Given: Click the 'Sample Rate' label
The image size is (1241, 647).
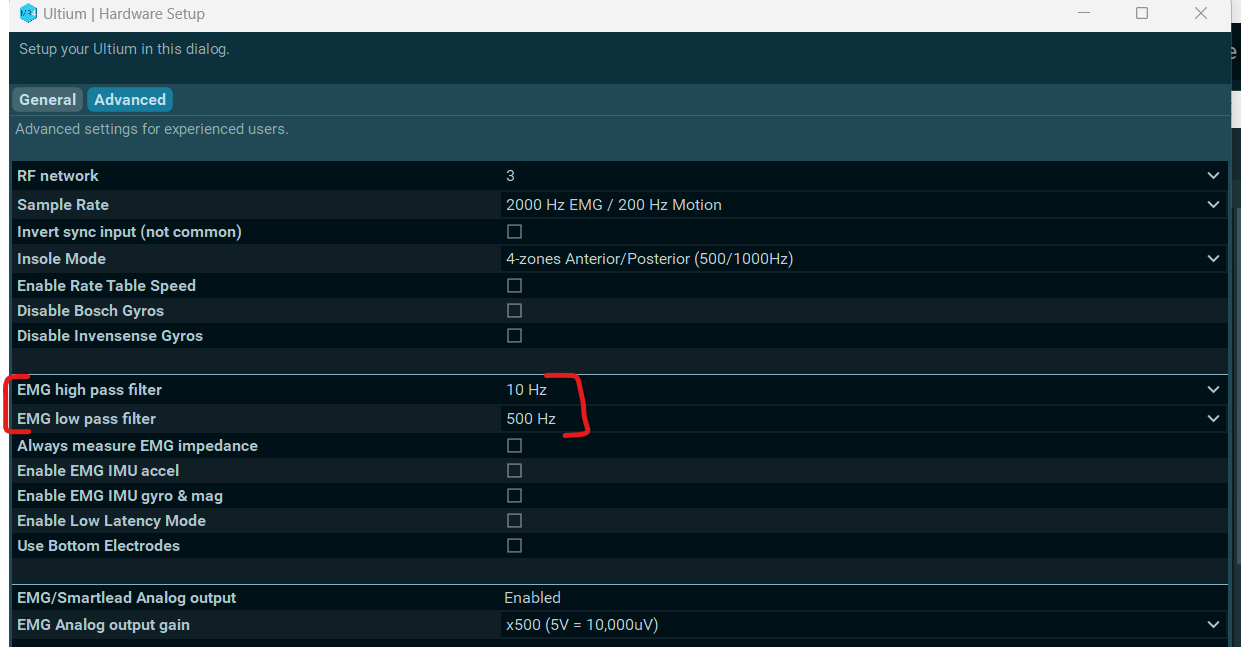Looking at the screenshot, I should [63, 205].
